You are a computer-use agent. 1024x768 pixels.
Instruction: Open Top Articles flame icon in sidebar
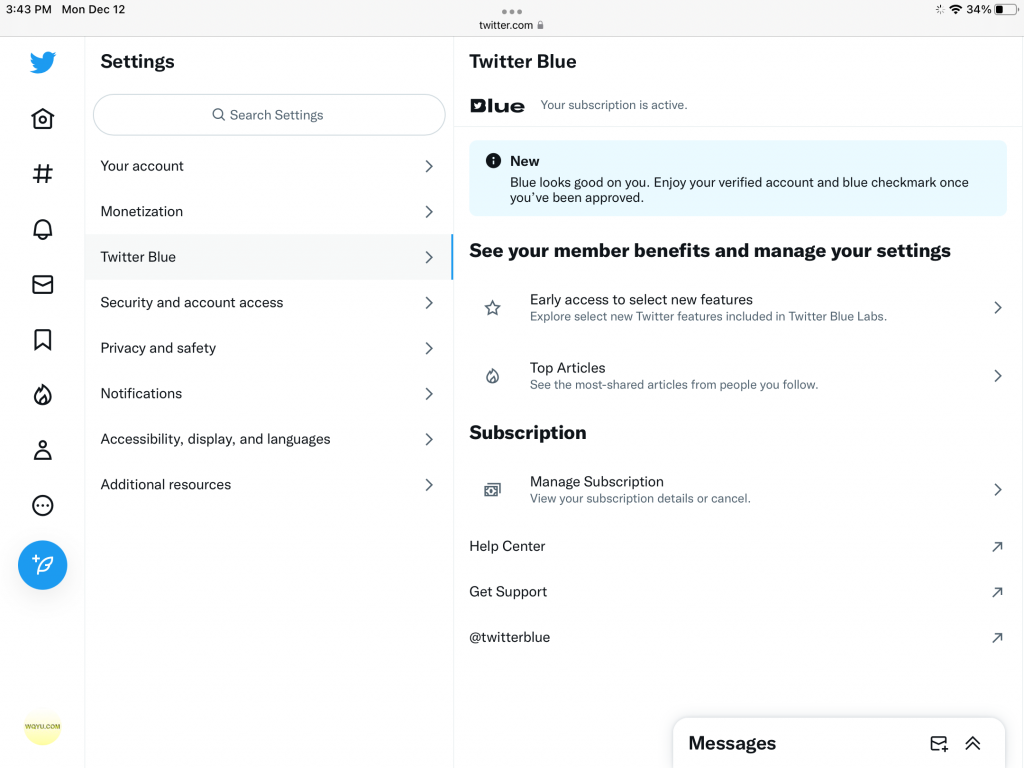click(42, 394)
